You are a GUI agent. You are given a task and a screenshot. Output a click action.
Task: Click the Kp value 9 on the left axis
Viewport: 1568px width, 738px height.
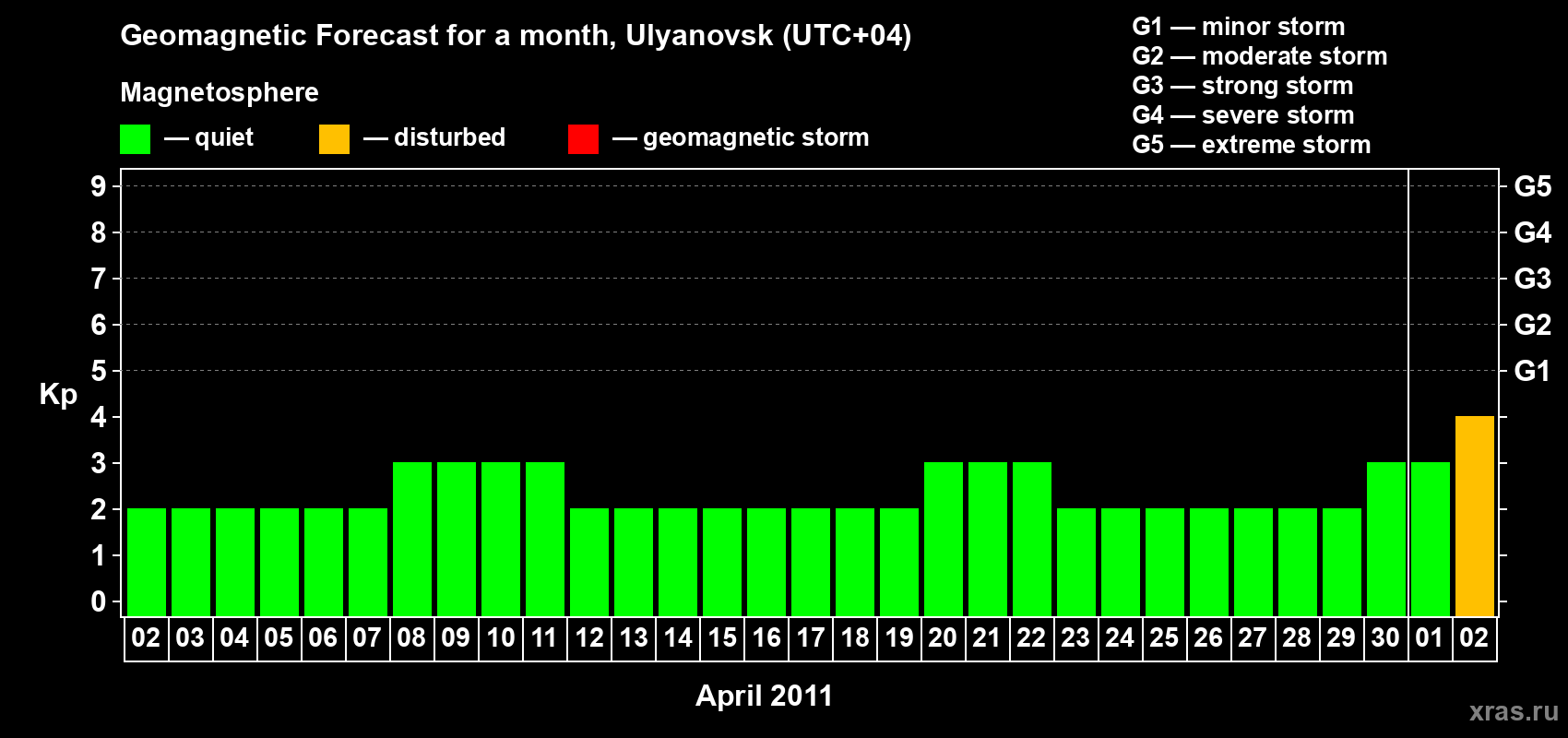pos(99,186)
